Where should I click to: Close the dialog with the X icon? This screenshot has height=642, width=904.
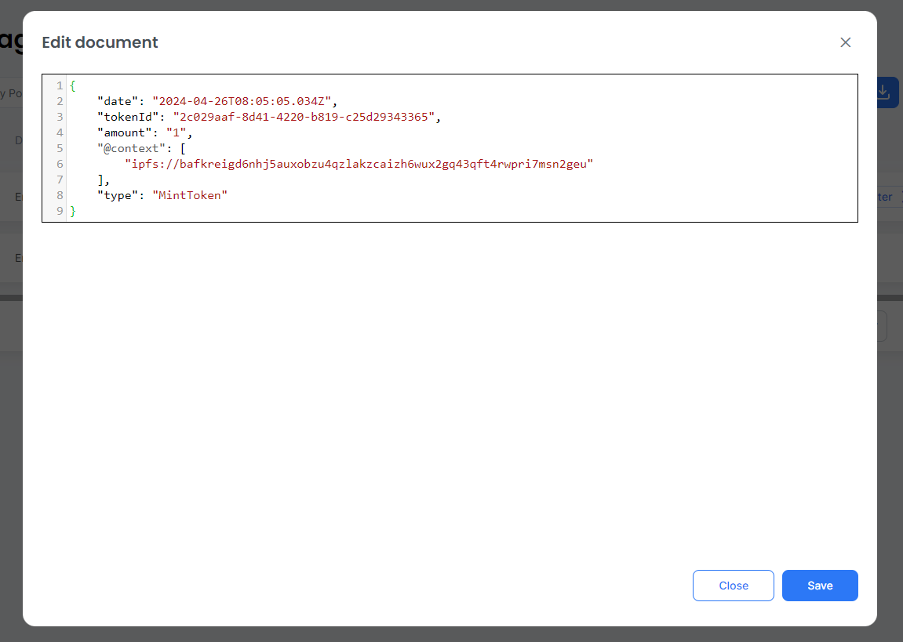(845, 42)
